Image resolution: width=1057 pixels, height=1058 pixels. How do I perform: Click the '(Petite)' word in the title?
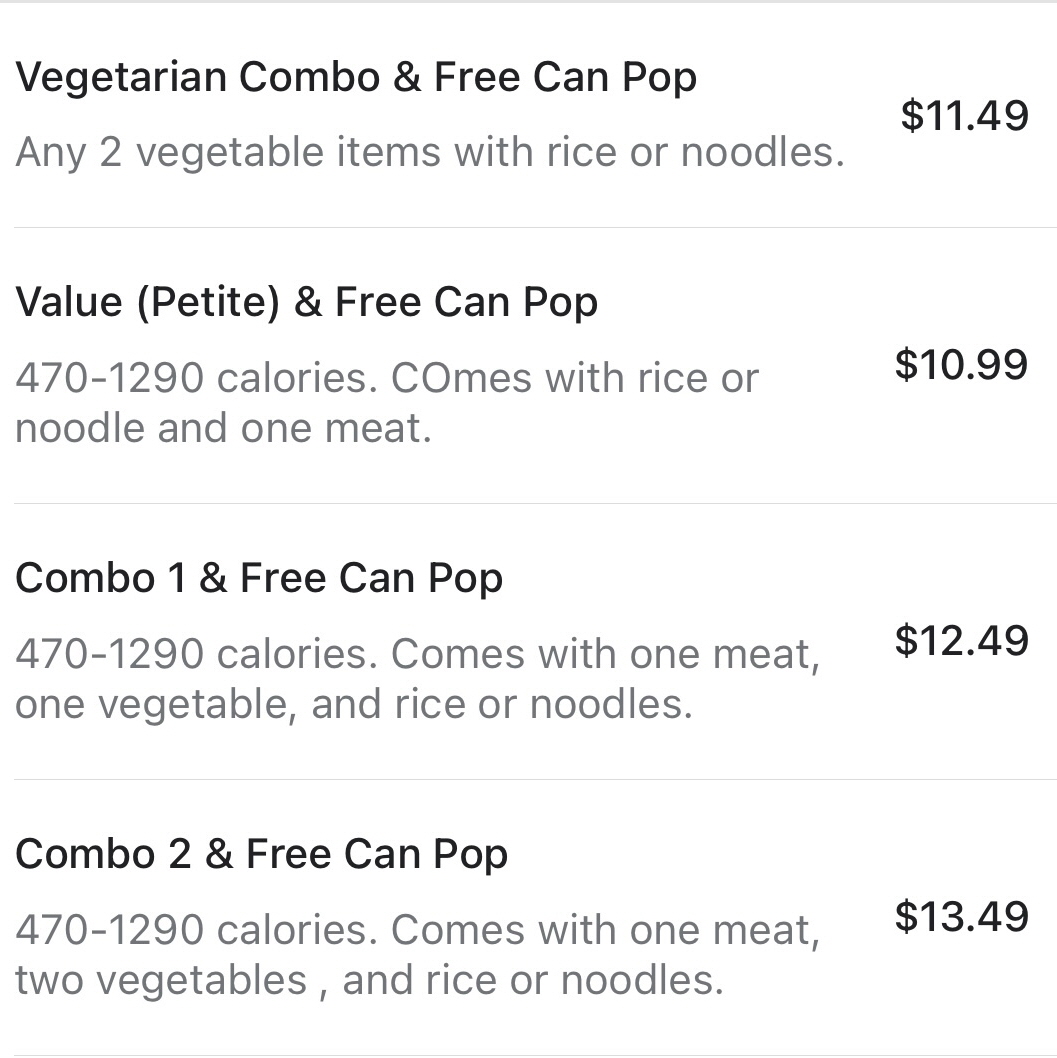(x=208, y=303)
